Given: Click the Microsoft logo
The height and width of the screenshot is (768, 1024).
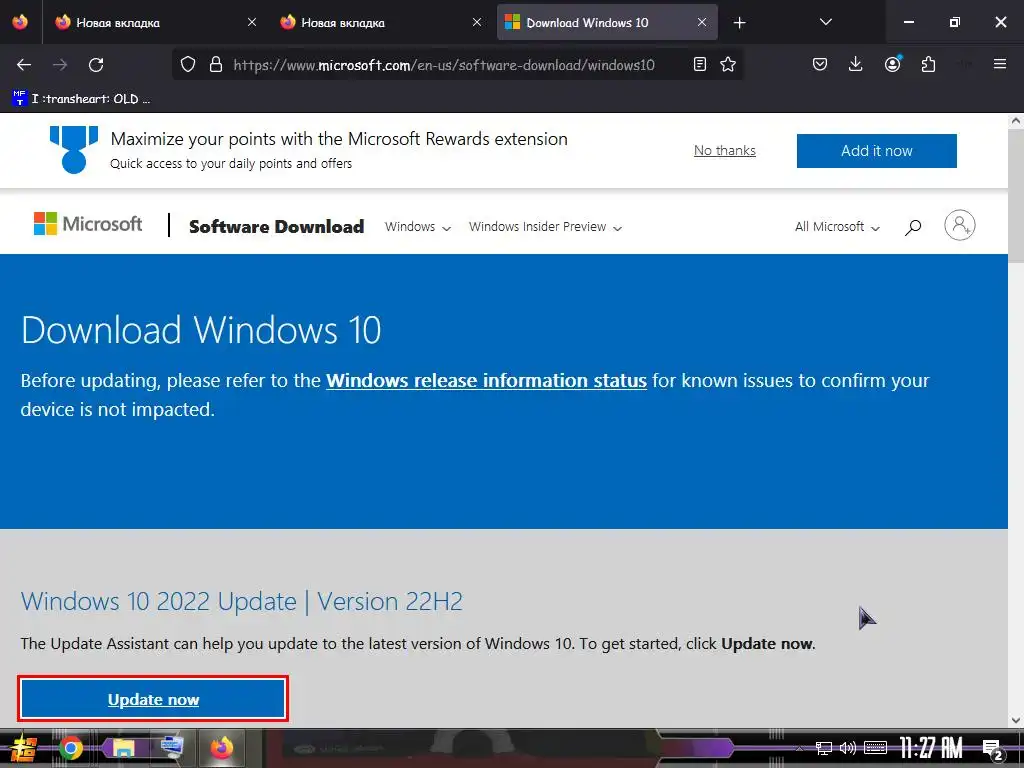Looking at the screenshot, I should pos(88,224).
